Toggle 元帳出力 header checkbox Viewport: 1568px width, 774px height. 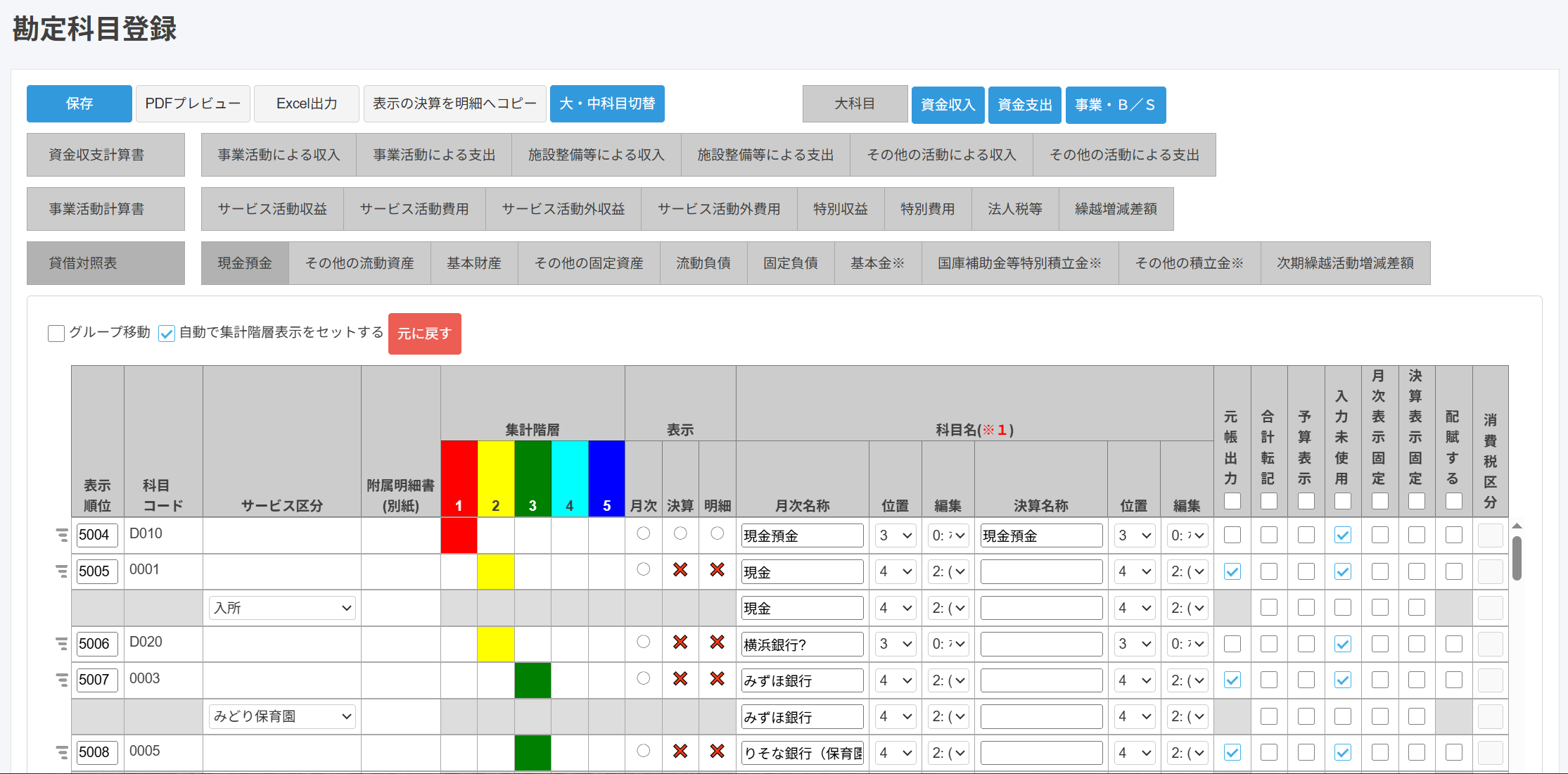pos(1232,502)
